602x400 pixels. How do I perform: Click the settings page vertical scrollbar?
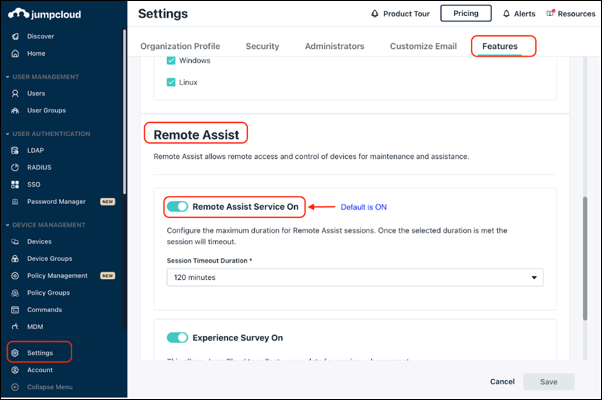(x=585, y=258)
